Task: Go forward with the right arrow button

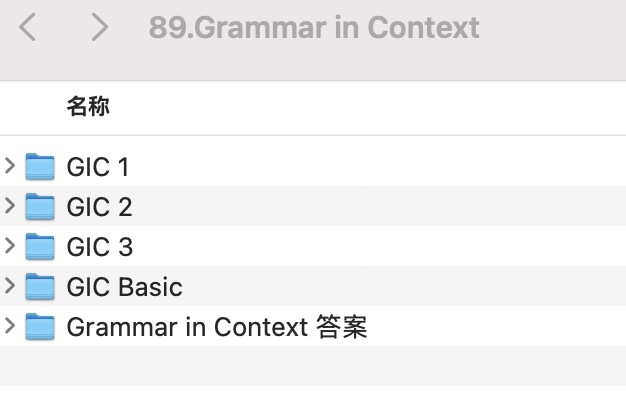Action: 99,27
